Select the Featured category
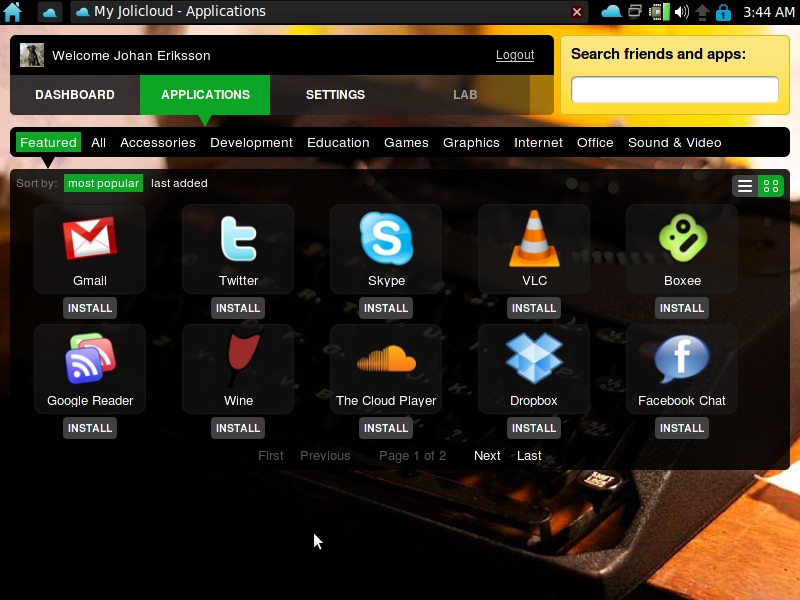Screen dimensions: 800x600 48,142
